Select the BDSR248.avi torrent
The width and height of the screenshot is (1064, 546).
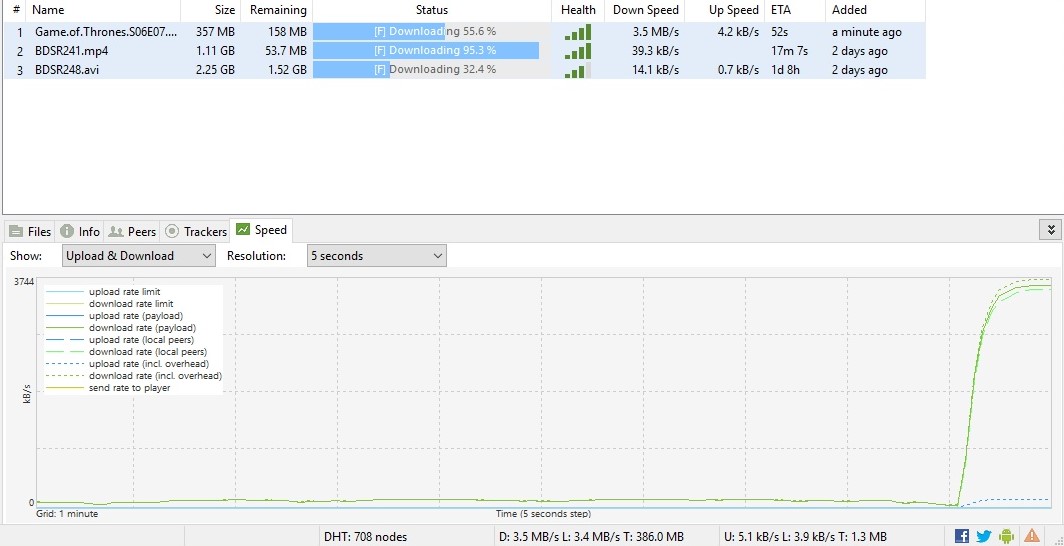tap(465, 70)
